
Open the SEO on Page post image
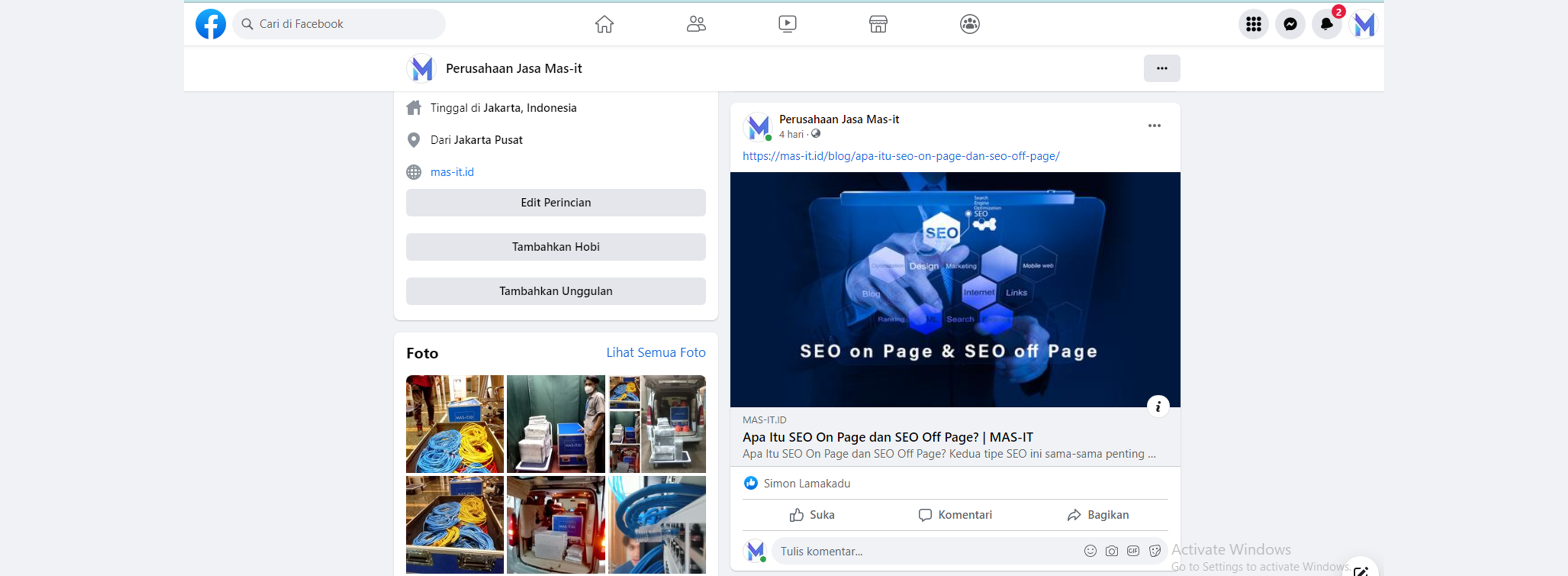tap(955, 290)
